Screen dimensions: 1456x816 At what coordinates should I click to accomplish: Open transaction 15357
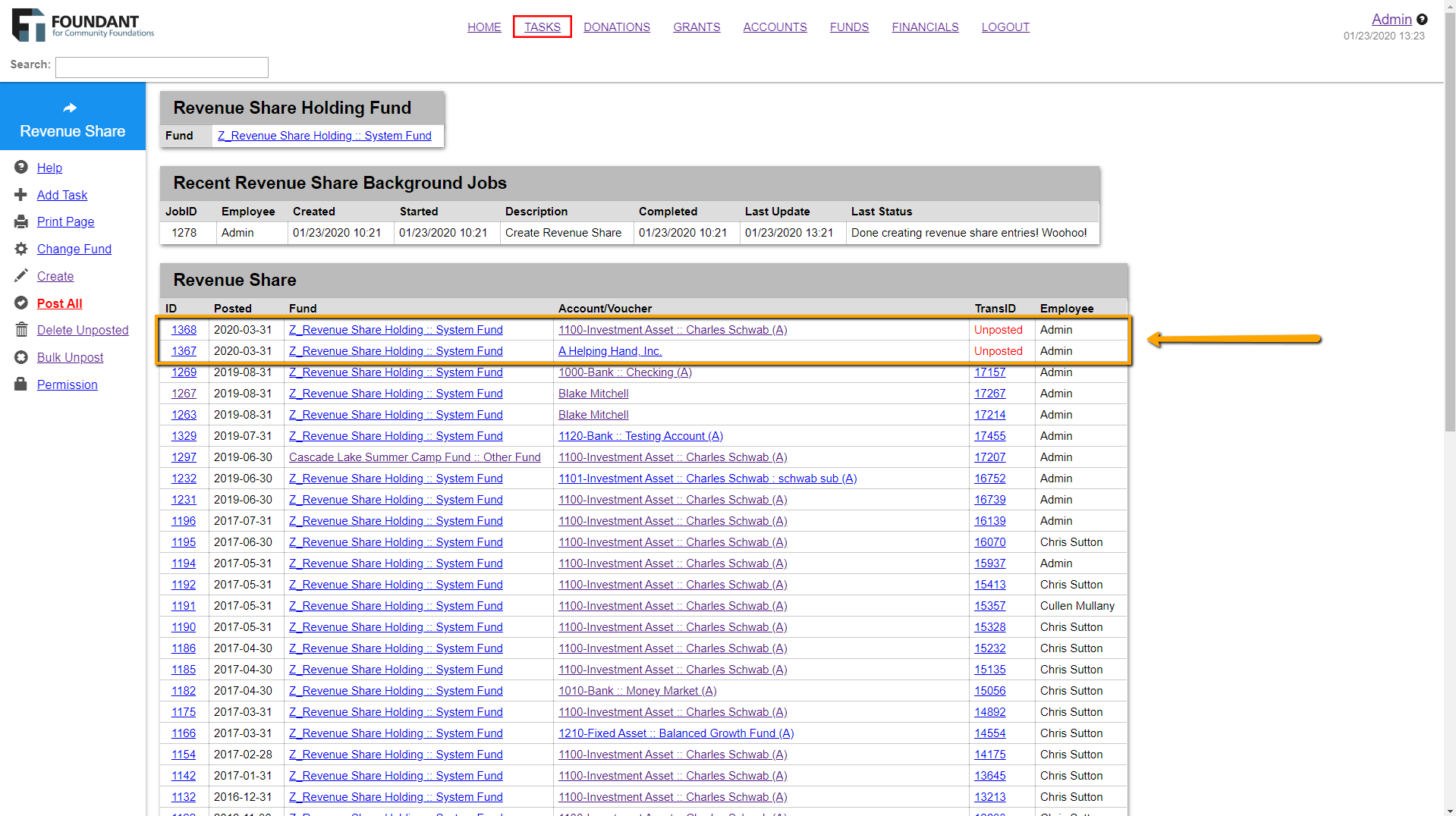pyautogui.click(x=990, y=606)
